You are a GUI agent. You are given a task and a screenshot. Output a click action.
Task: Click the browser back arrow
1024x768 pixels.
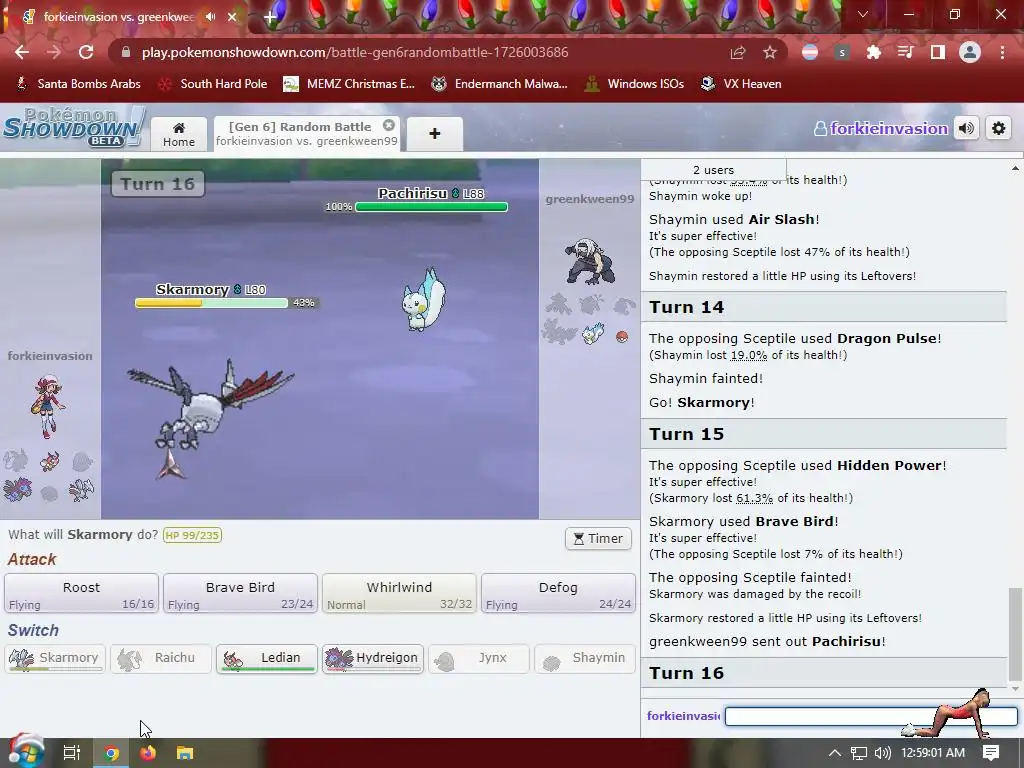click(22, 52)
